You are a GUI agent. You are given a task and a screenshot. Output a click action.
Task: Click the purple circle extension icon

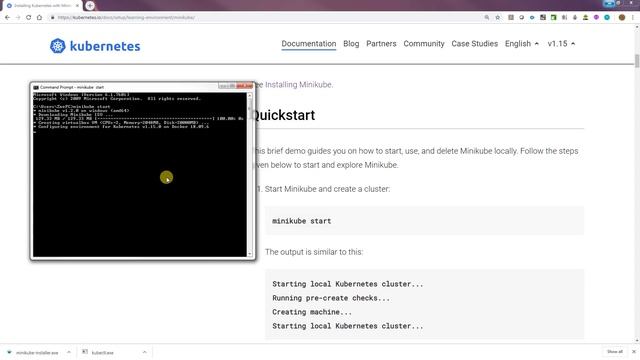point(596,18)
